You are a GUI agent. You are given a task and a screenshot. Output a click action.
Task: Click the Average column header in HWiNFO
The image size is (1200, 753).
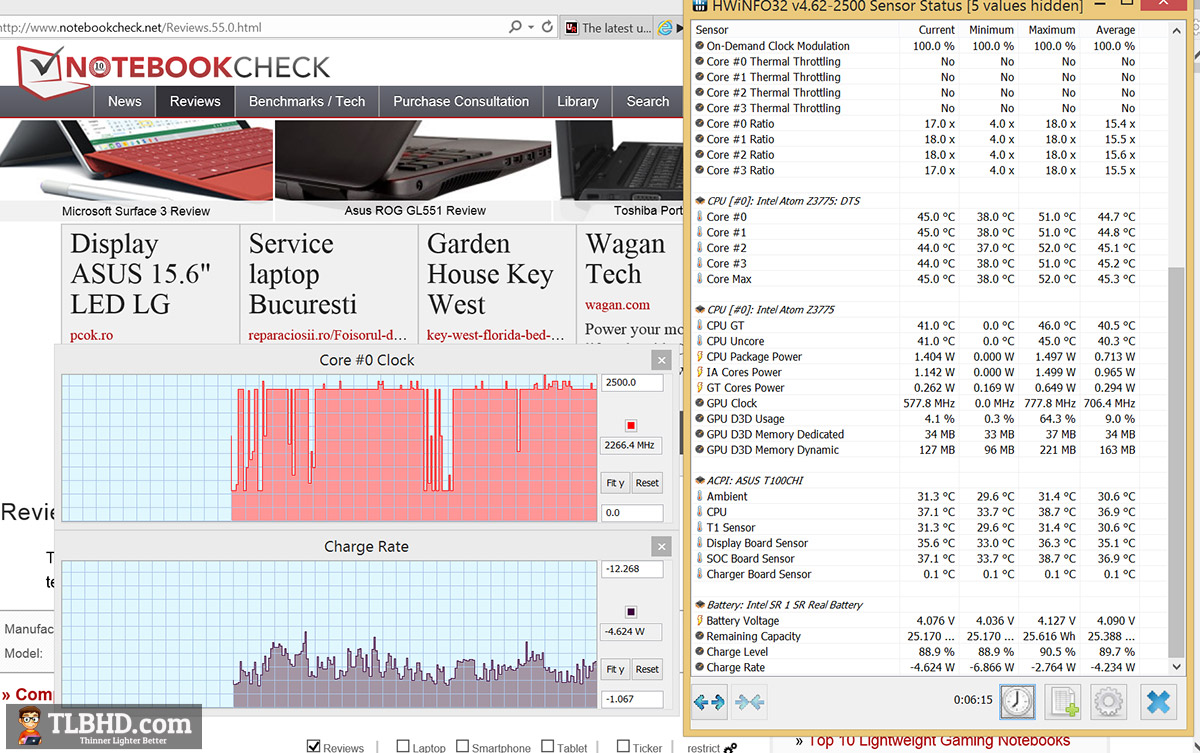tap(1115, 30)
